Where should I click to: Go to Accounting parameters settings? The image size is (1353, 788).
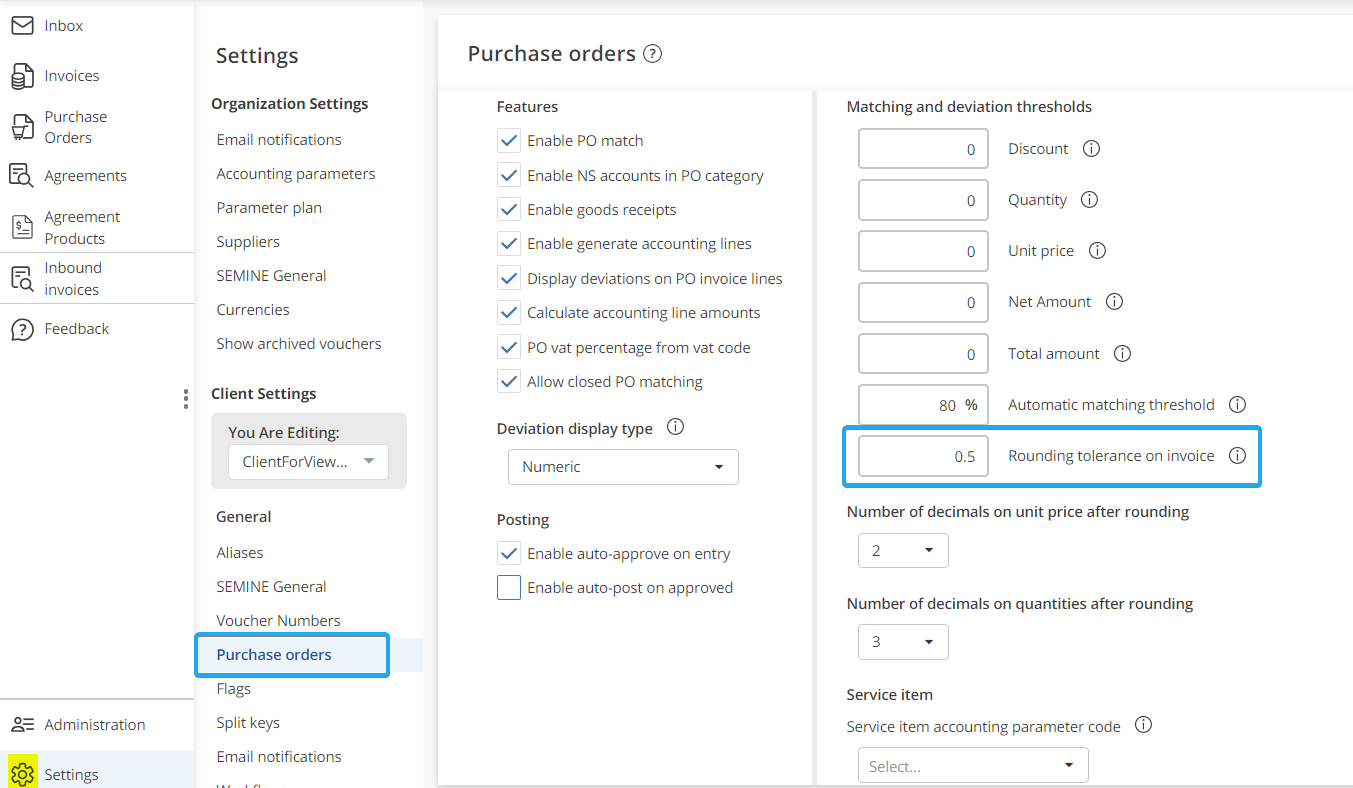[295, 174]
